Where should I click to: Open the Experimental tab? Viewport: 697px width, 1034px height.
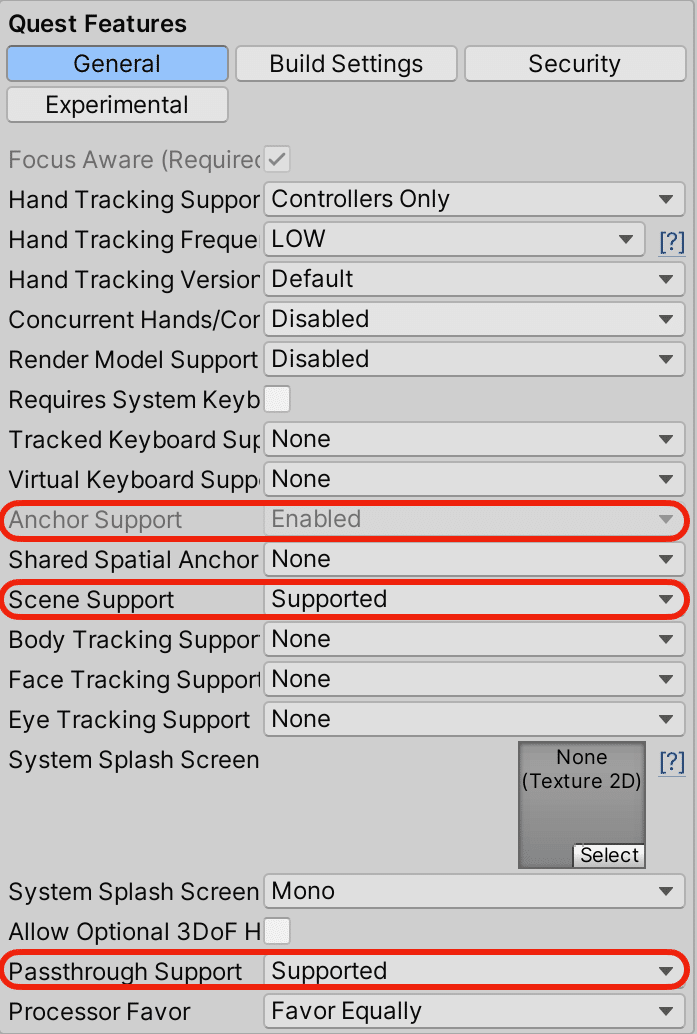pyautogui.click(x=117, y=104)
